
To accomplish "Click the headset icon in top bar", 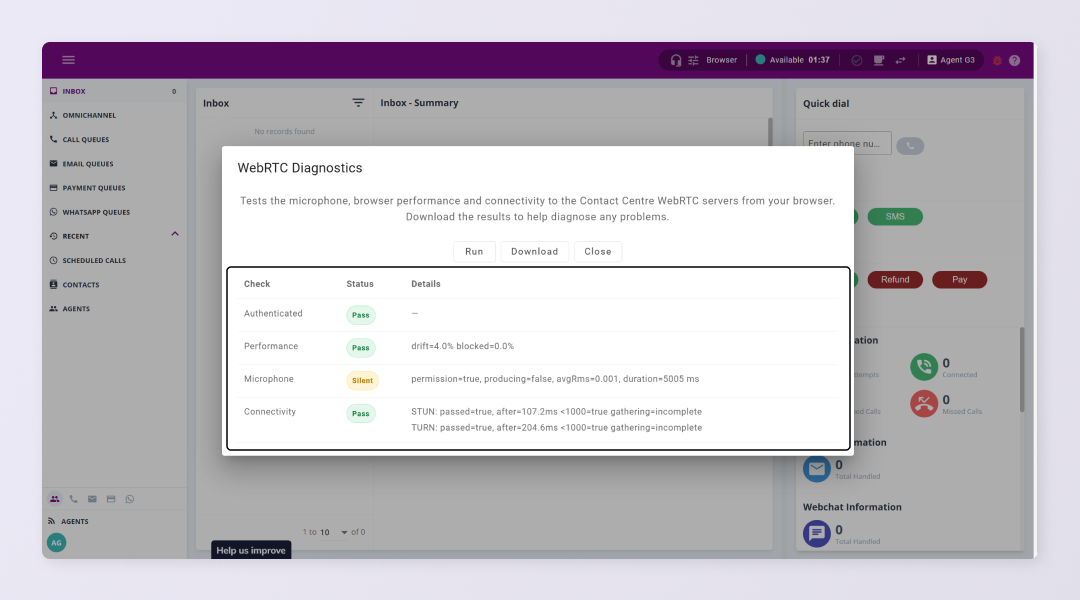I will pos(676,60).
